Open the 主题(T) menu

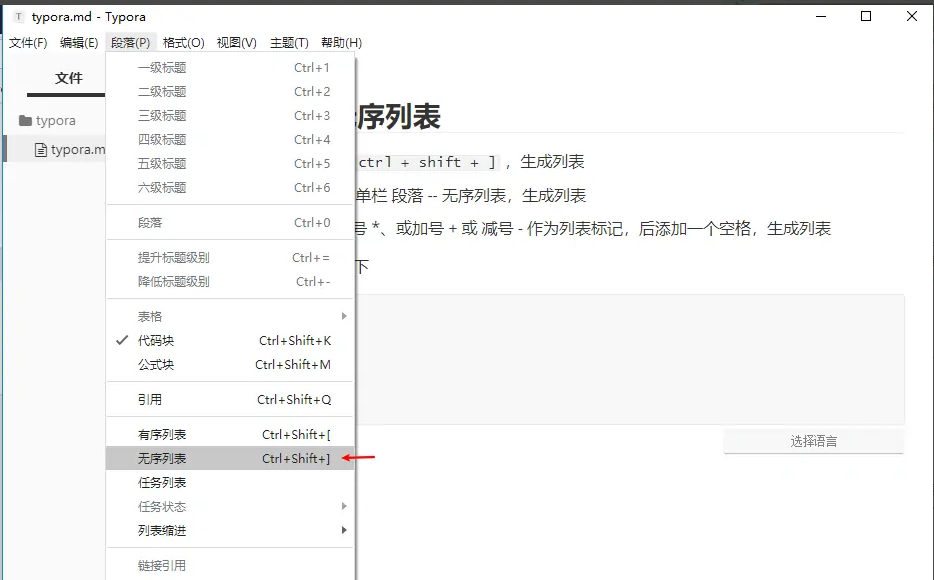click(x=289, y=43)
